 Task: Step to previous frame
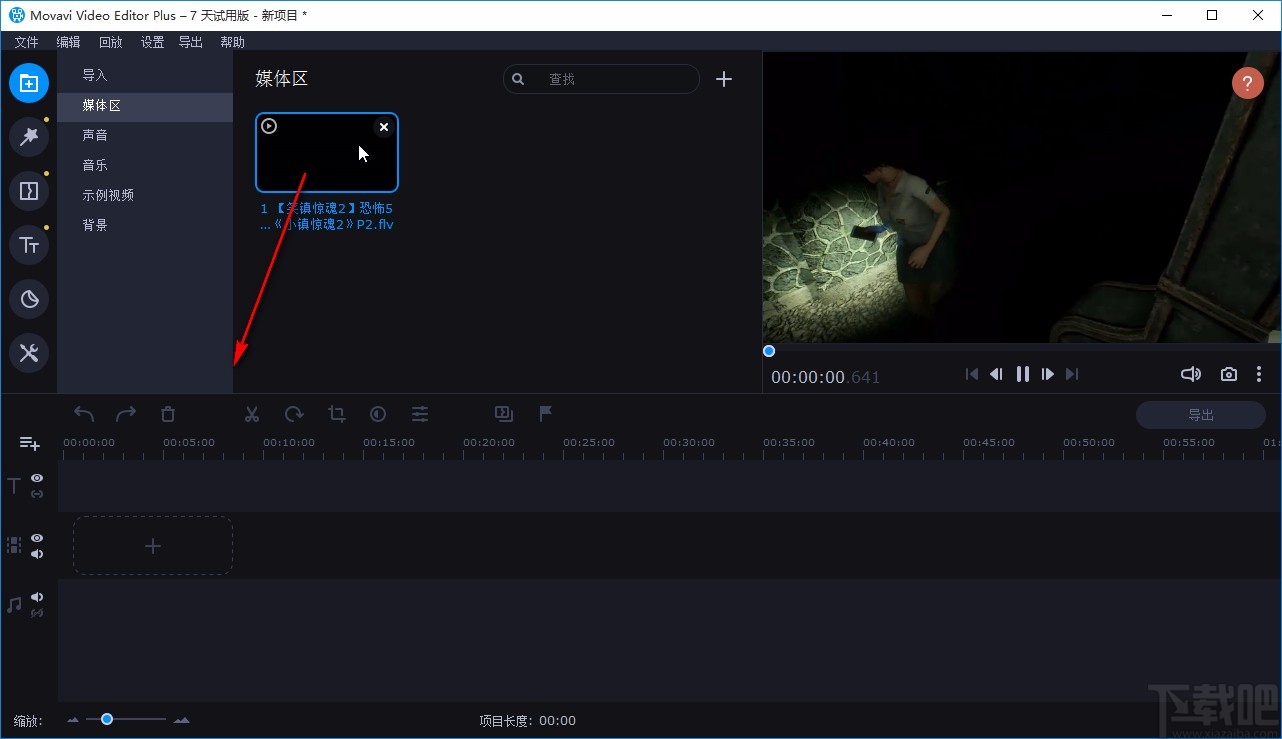click(996, 374)
